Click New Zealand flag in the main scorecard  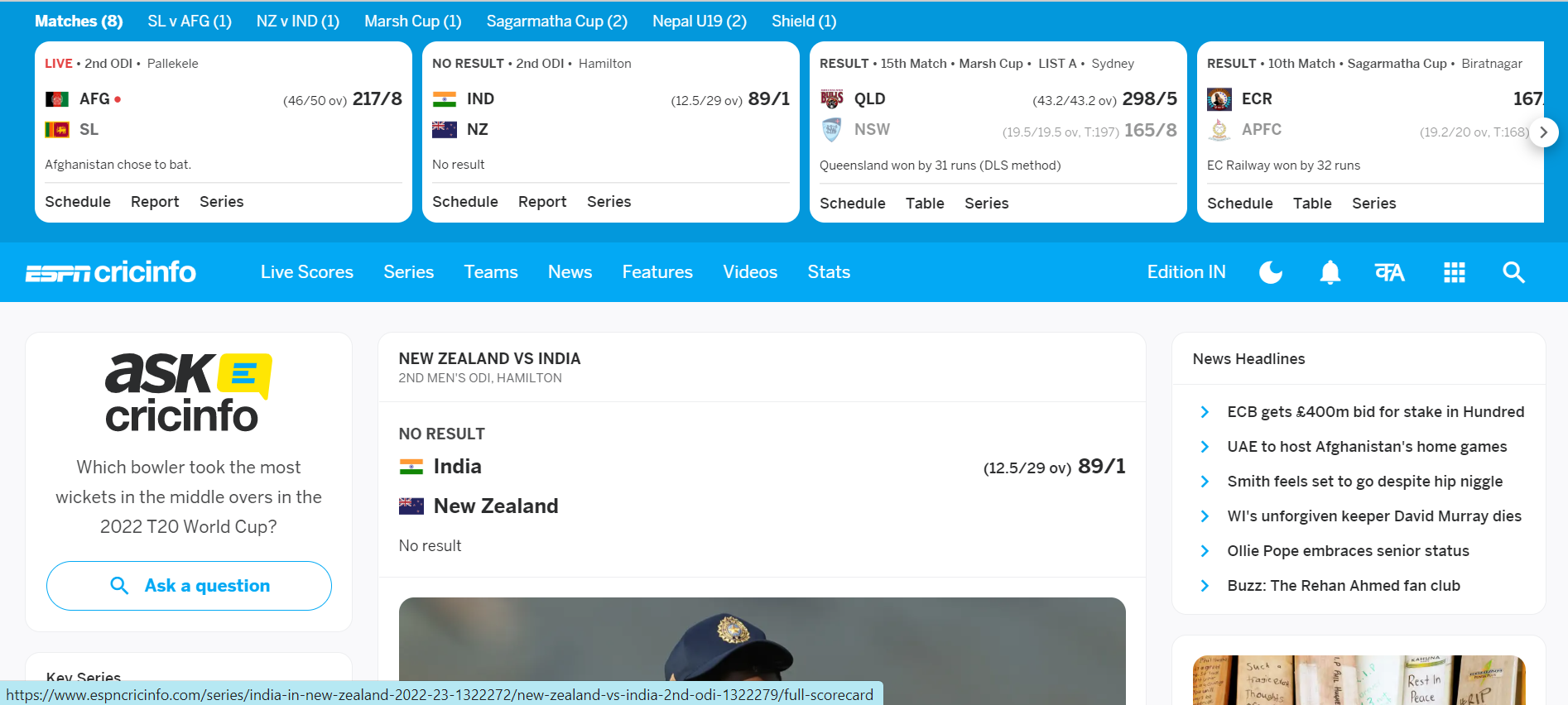(411, 506)
